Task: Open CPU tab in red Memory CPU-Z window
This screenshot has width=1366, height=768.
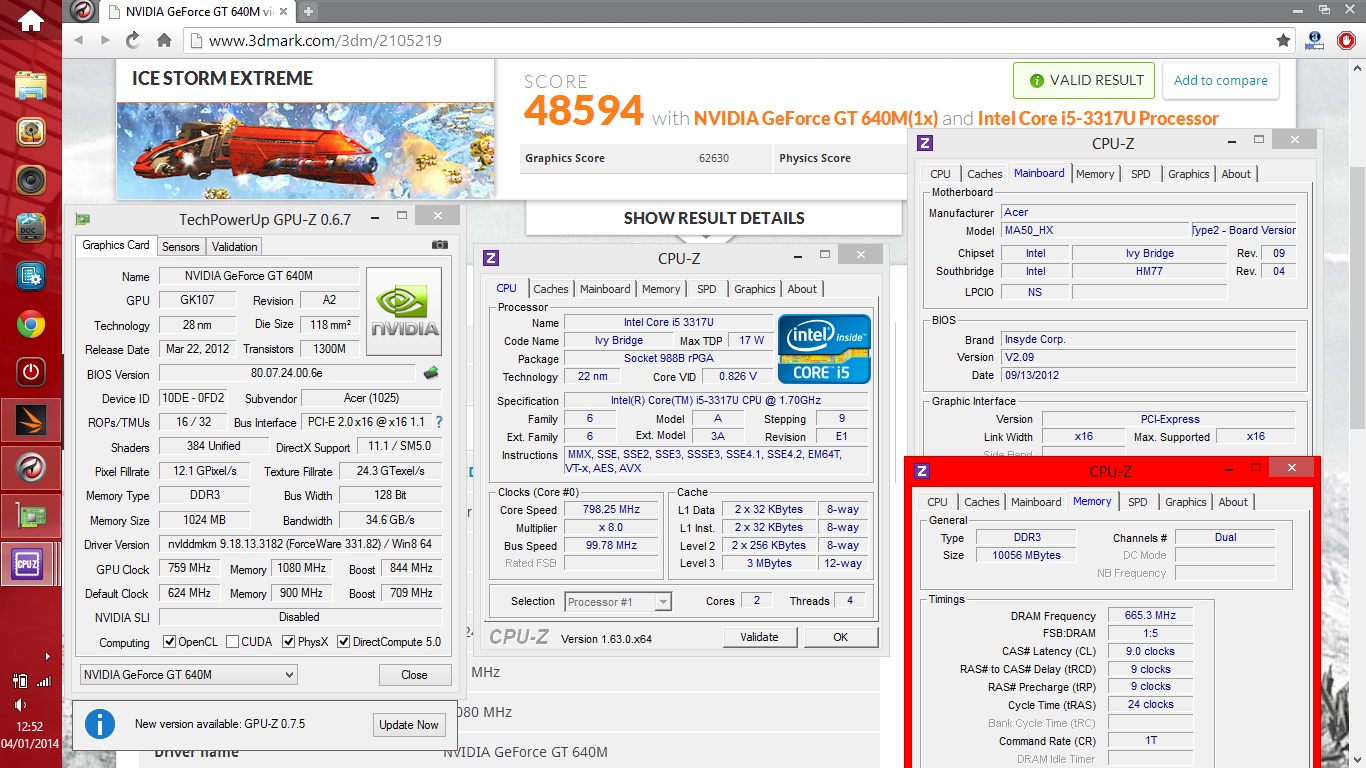Action: tap(937, 502)
